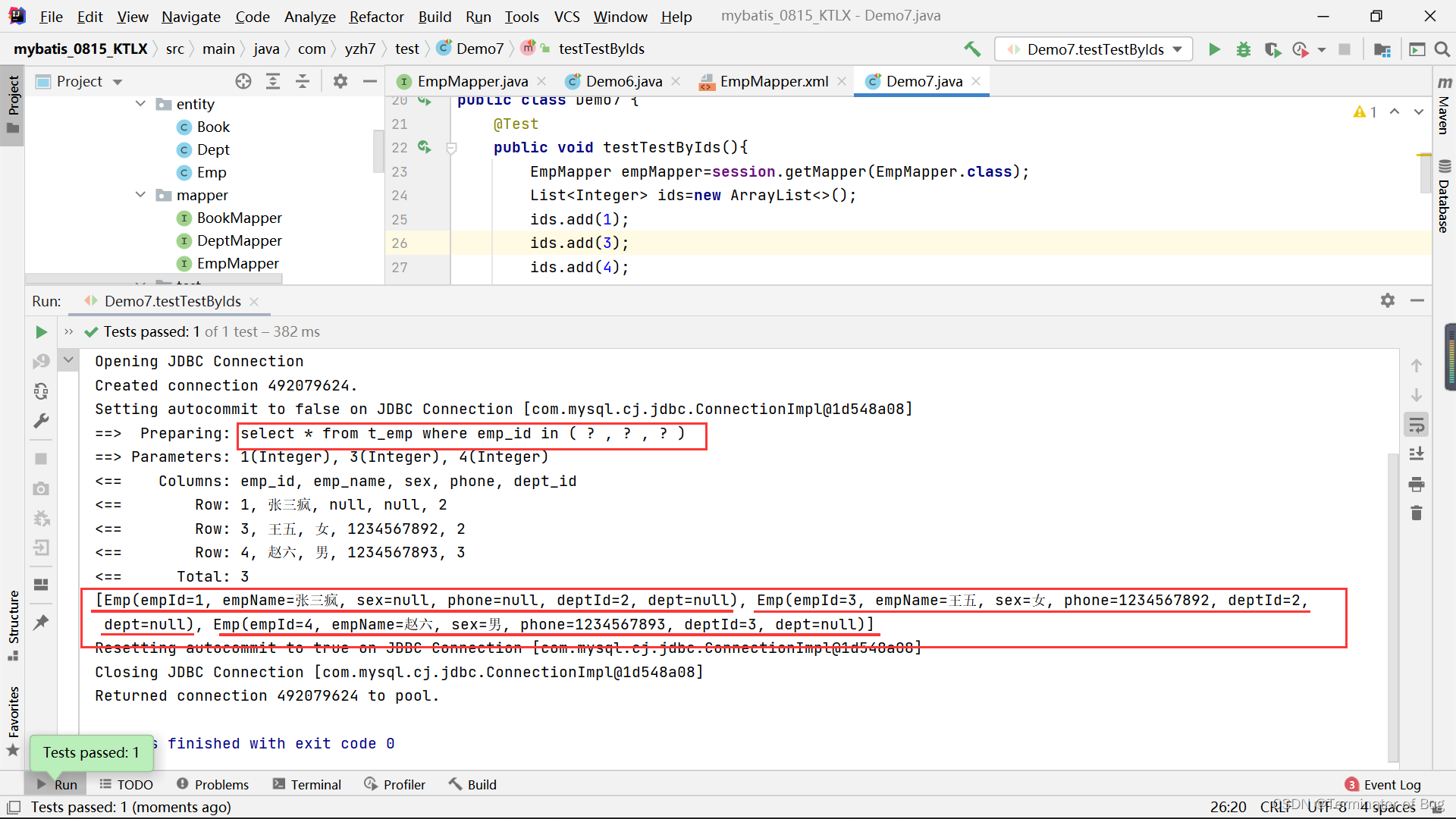Open the Event Log

click(1383, 784)
